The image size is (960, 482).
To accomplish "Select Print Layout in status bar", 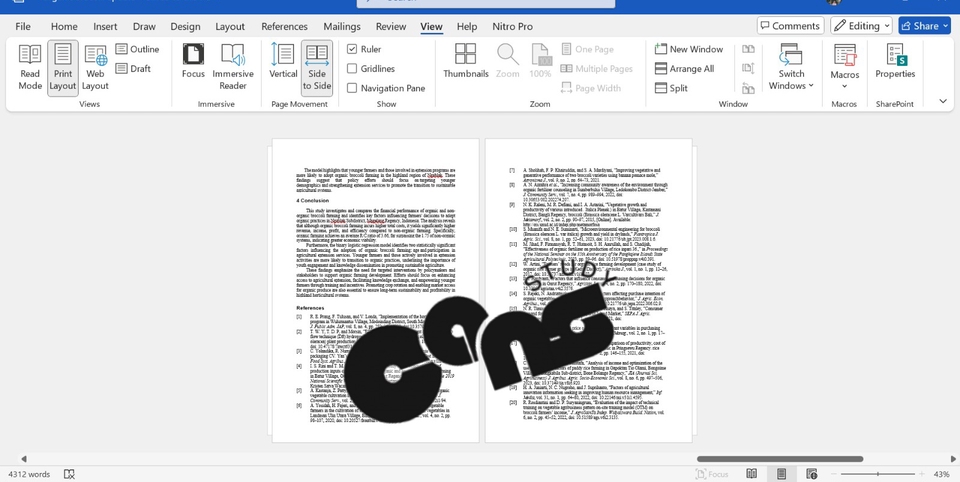I will 781,474.
